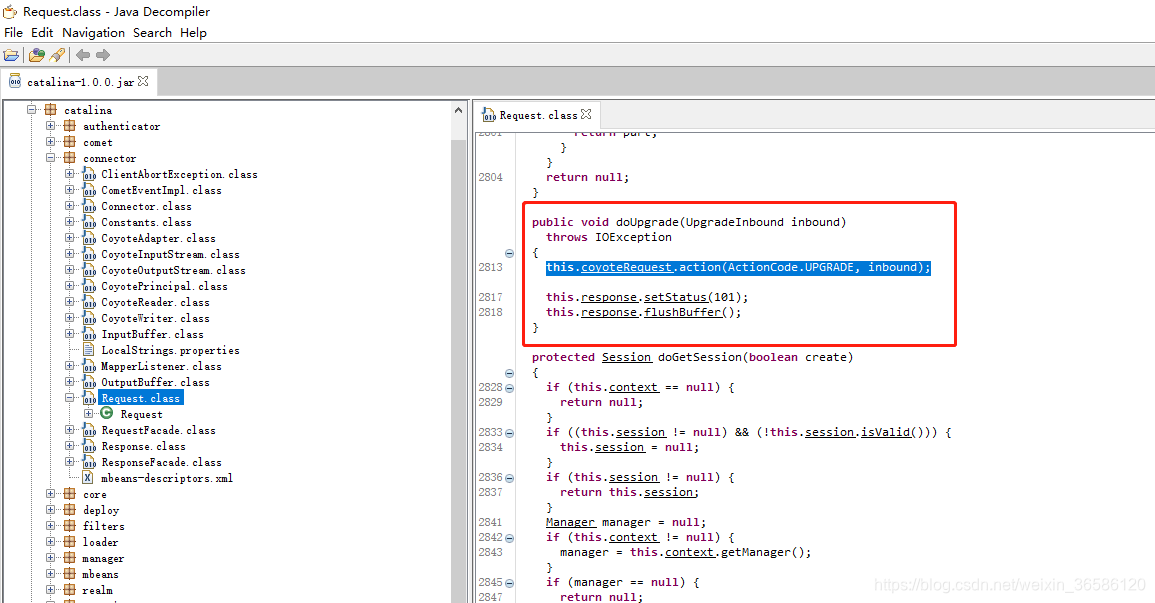Collapse the doUpgrade method fold marker
Screen dimensions: 1155x603
pyautogui.click(x=509, y=253)
